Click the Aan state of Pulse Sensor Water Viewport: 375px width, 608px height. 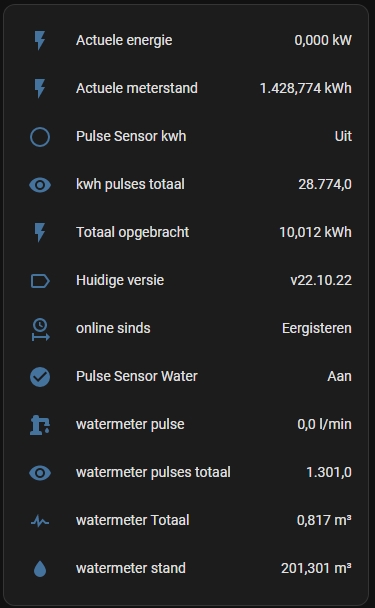tap(339, 377)
